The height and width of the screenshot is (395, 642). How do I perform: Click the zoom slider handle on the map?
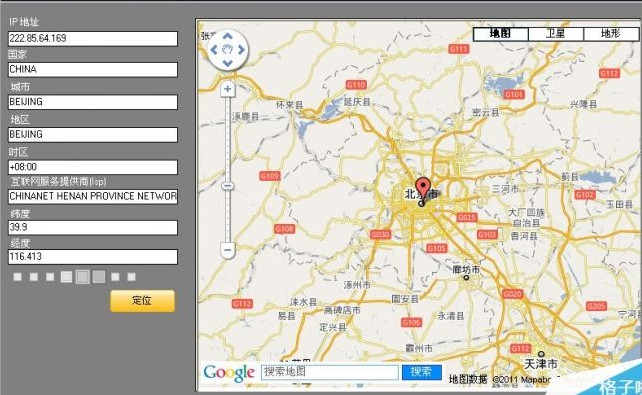pyautogui.click(x=228, y=186)
